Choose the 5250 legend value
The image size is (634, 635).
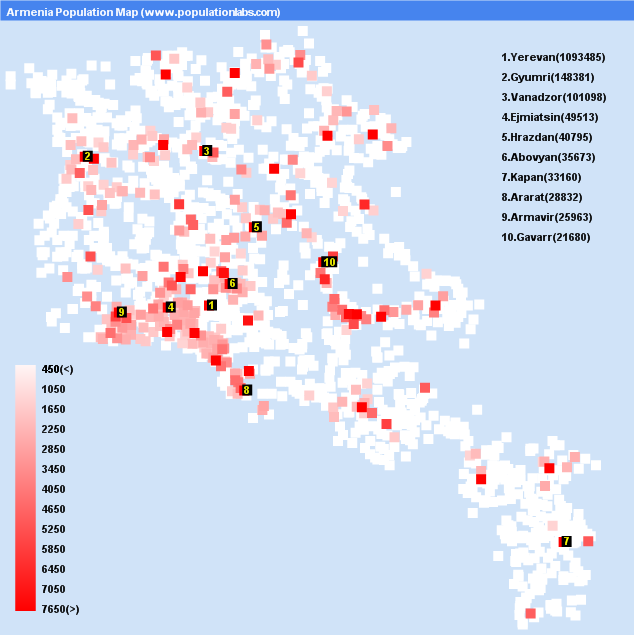53,529
